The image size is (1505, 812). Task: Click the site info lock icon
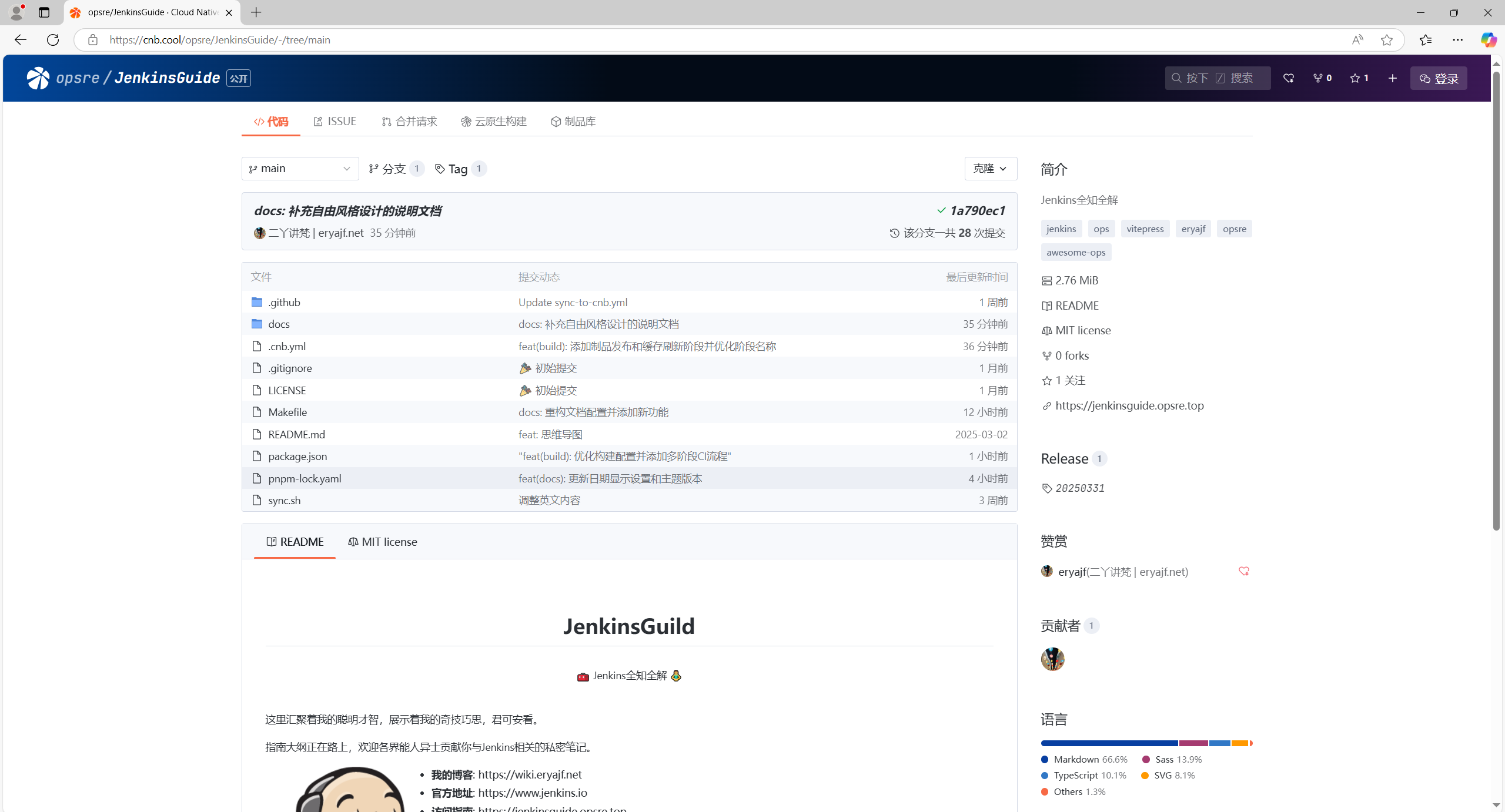[92, 39]
